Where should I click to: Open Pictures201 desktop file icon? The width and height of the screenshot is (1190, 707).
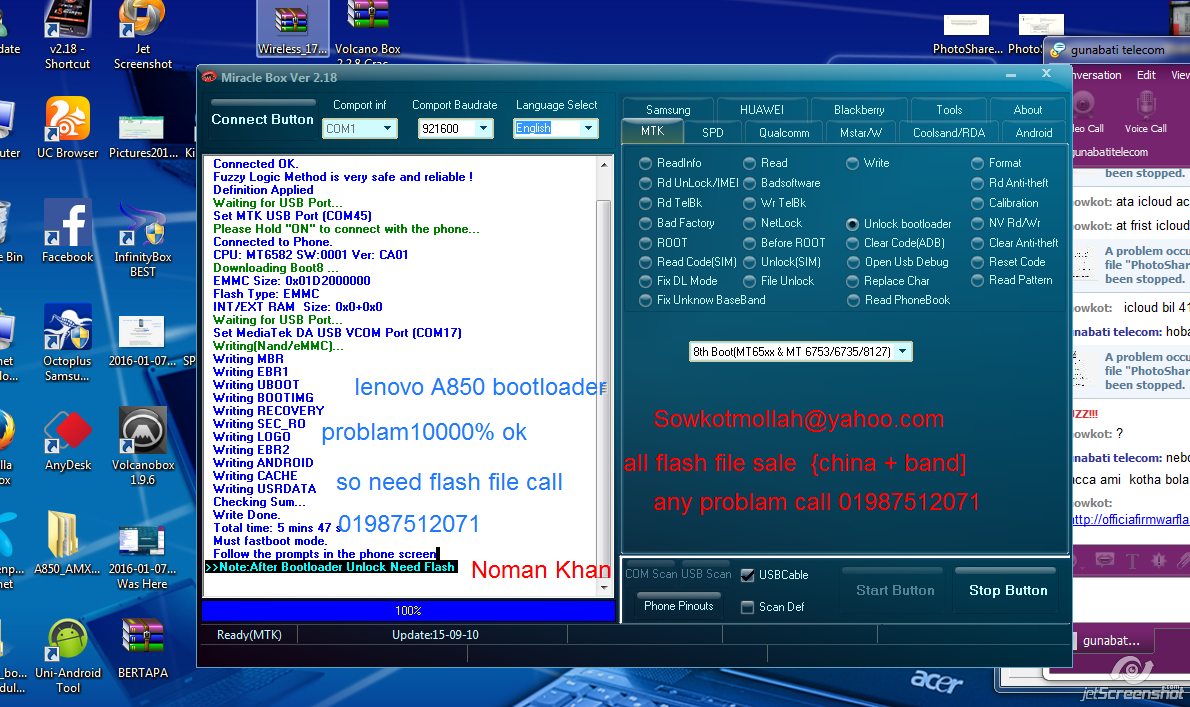(x=143, y=137)
